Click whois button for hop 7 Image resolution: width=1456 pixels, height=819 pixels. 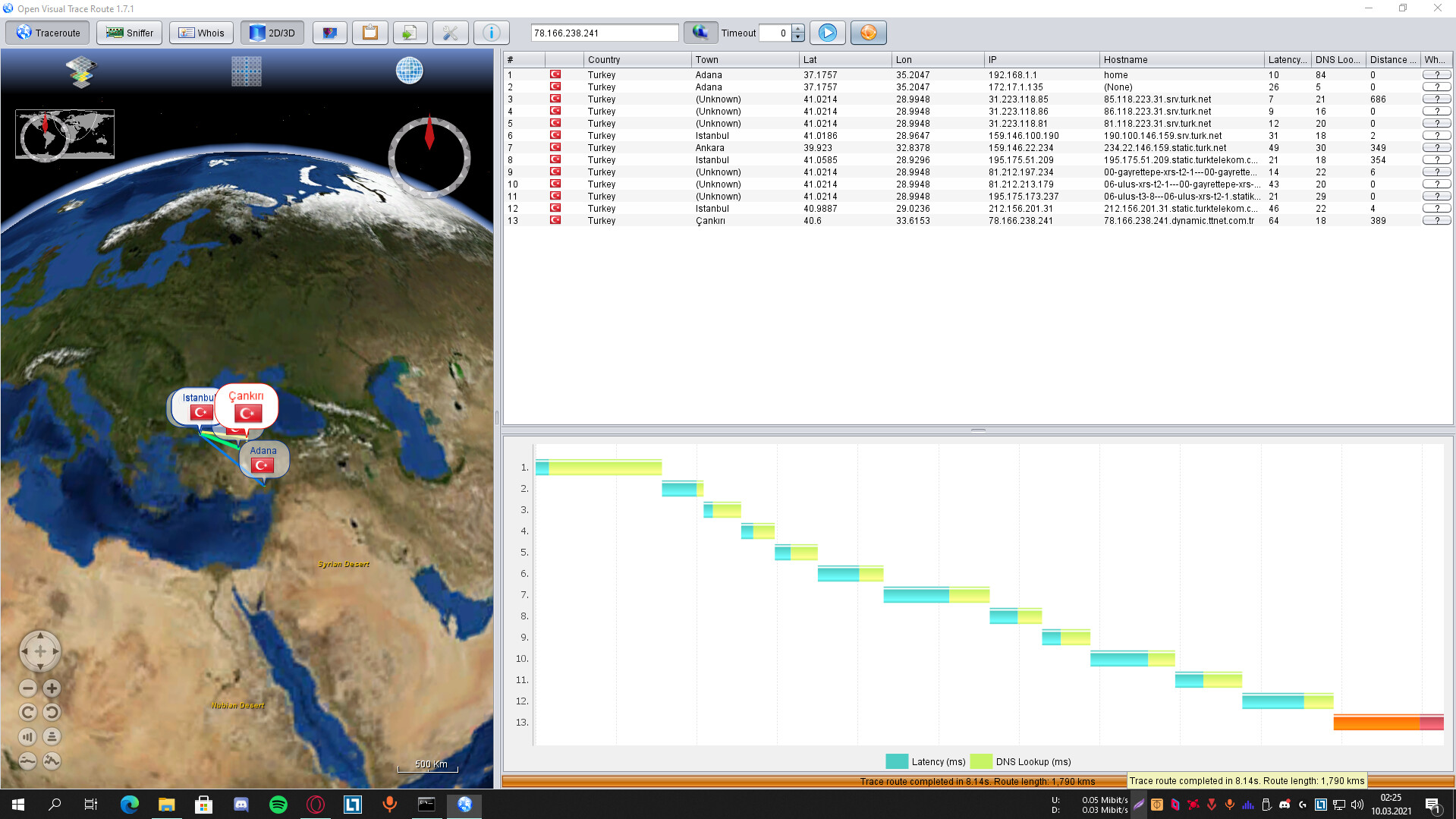[1436, 147]
